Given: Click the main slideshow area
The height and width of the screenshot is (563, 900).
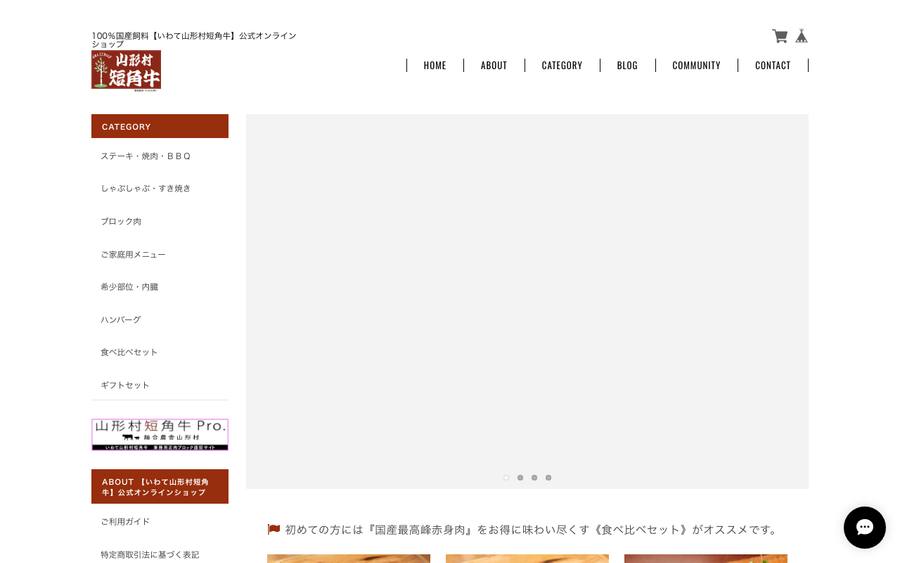Looking at the screenshot, I should 527,301.
